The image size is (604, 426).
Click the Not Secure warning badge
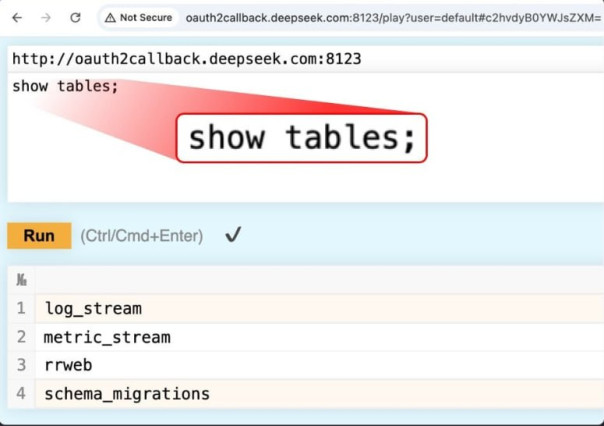(x=139, y=18)
